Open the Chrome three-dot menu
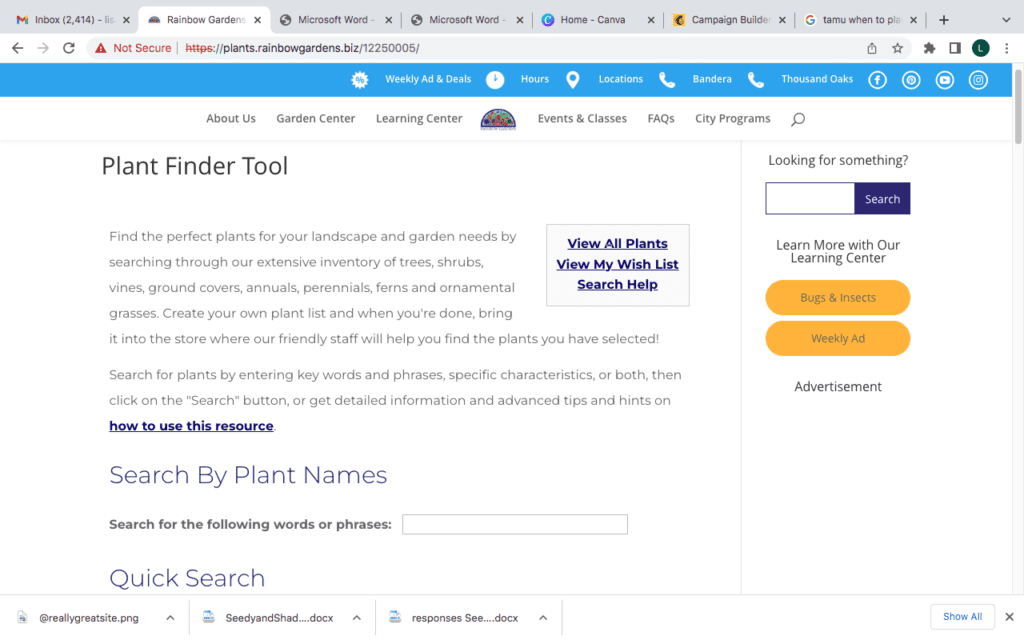Screen dimensions: 1024x640 (1007, 47)
